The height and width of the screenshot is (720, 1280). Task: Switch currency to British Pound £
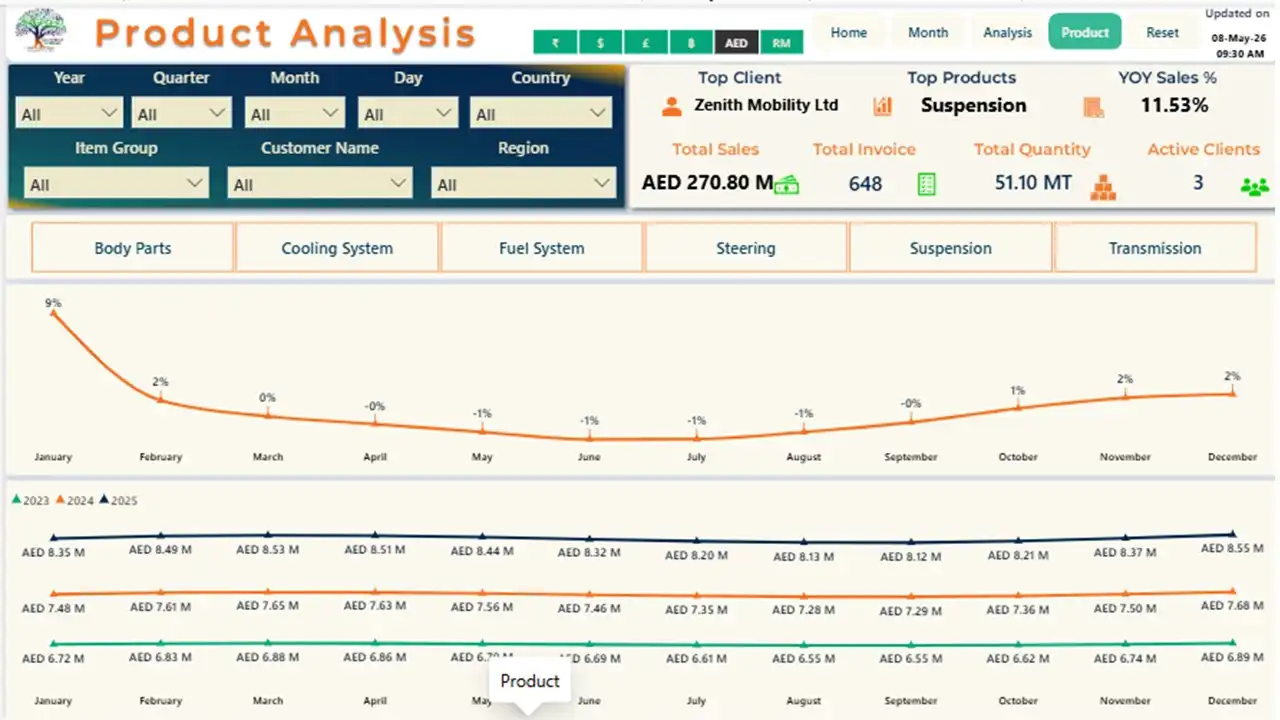click(646, 43)
